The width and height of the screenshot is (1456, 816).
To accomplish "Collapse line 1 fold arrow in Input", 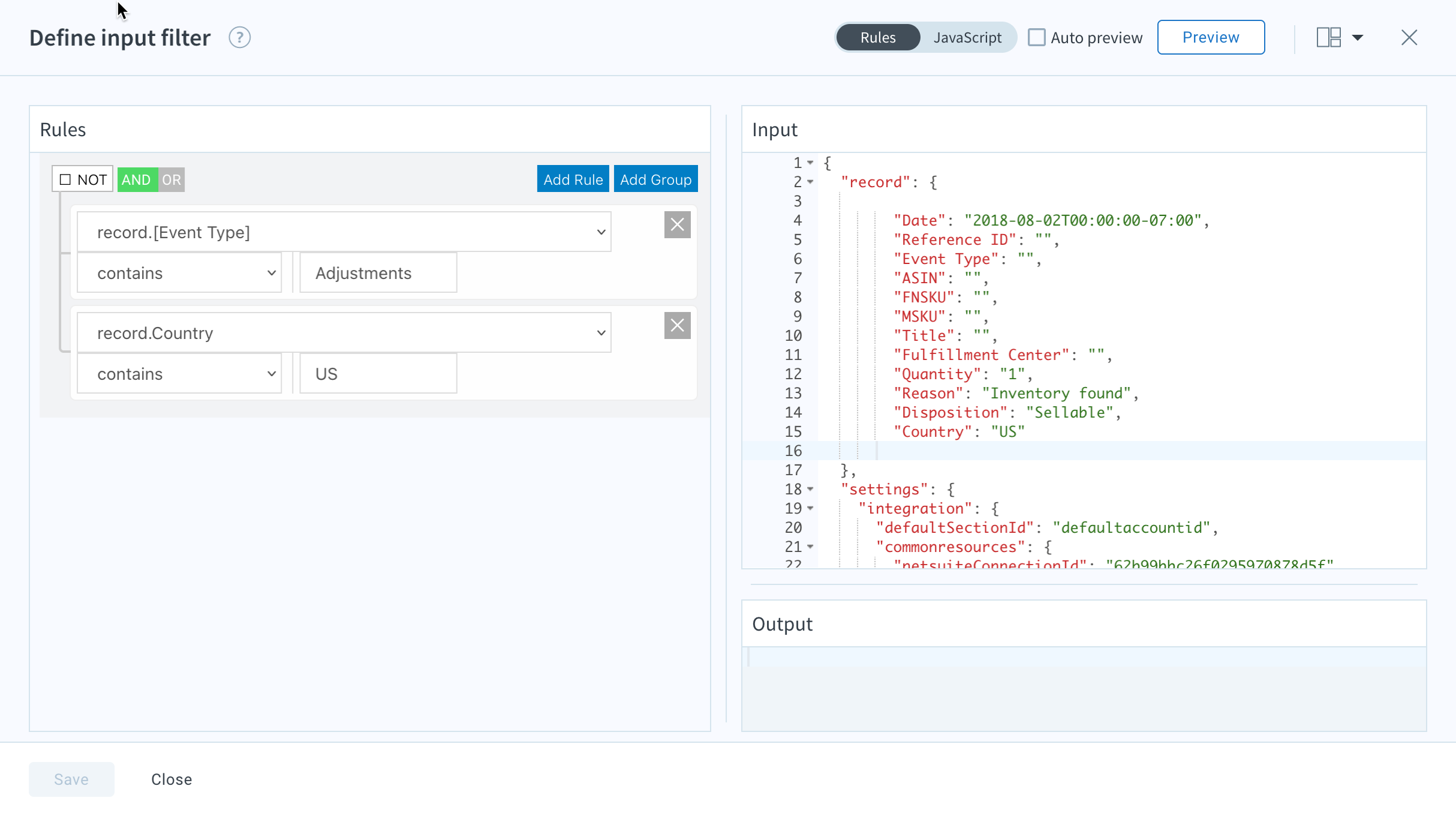I will pos(810,163).
